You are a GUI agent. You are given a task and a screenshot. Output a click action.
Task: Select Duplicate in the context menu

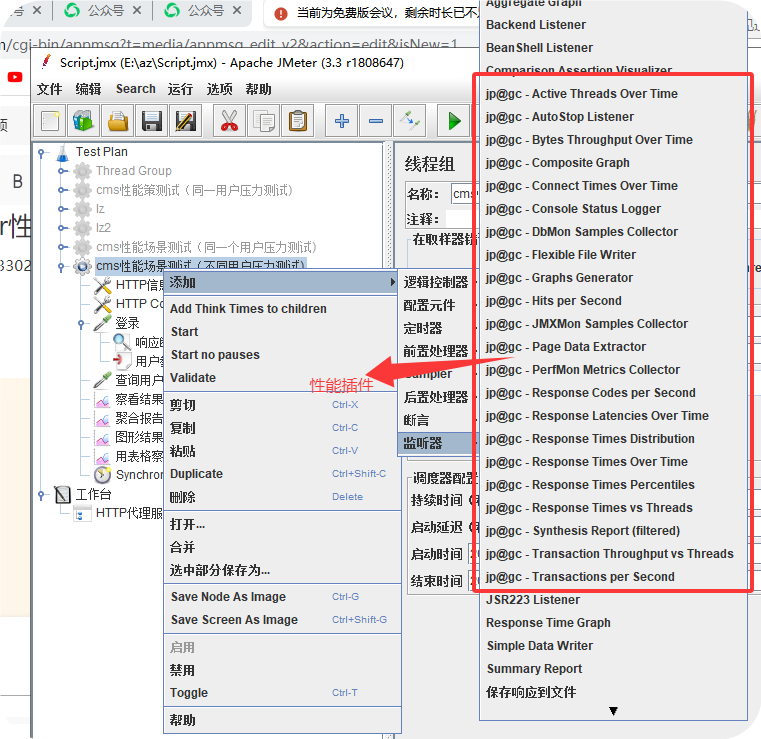click(281, 474)
